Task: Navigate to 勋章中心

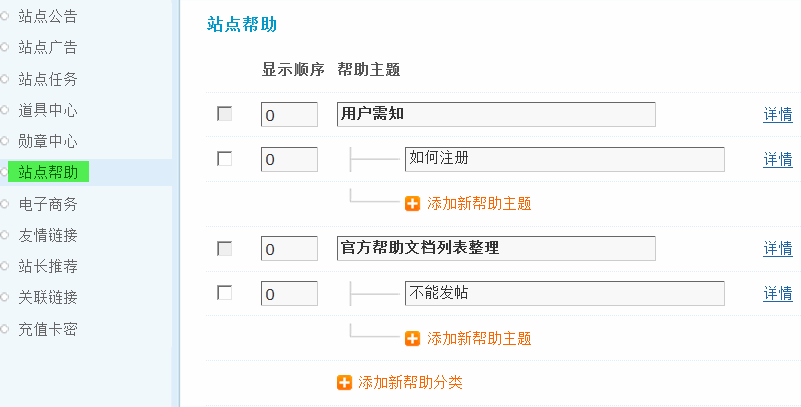Action: point(48,141)
